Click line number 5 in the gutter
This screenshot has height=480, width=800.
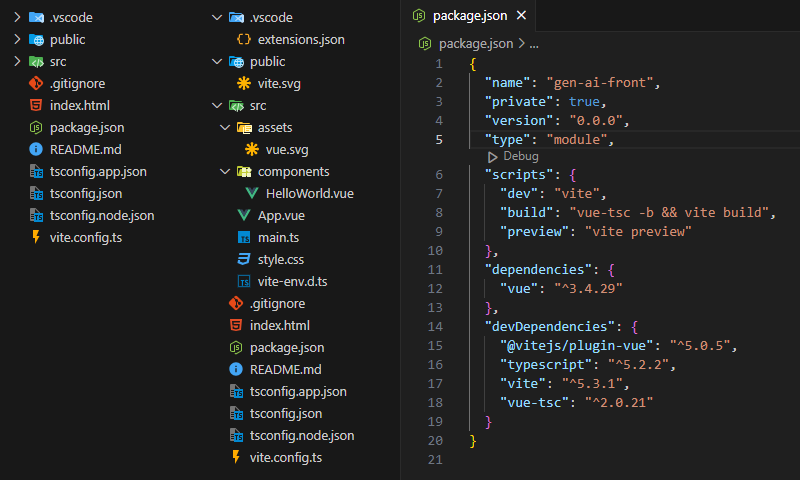(439, 140)
